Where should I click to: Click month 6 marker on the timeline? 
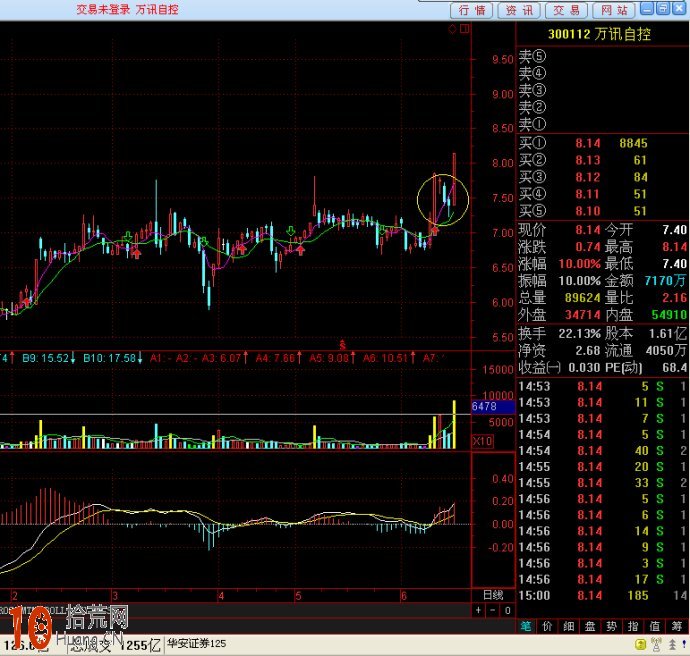coord(404,596)
